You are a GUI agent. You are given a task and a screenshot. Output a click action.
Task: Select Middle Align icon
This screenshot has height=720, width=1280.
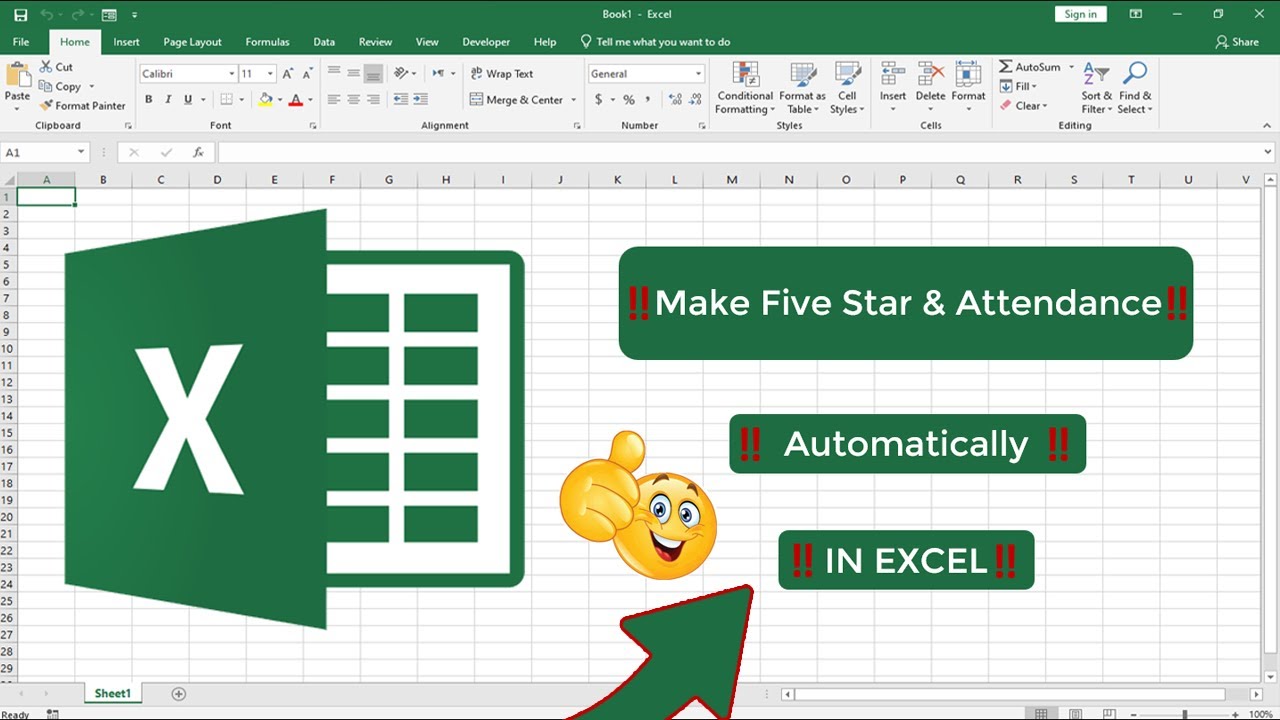pyautogui.click(x=354, y=73)
